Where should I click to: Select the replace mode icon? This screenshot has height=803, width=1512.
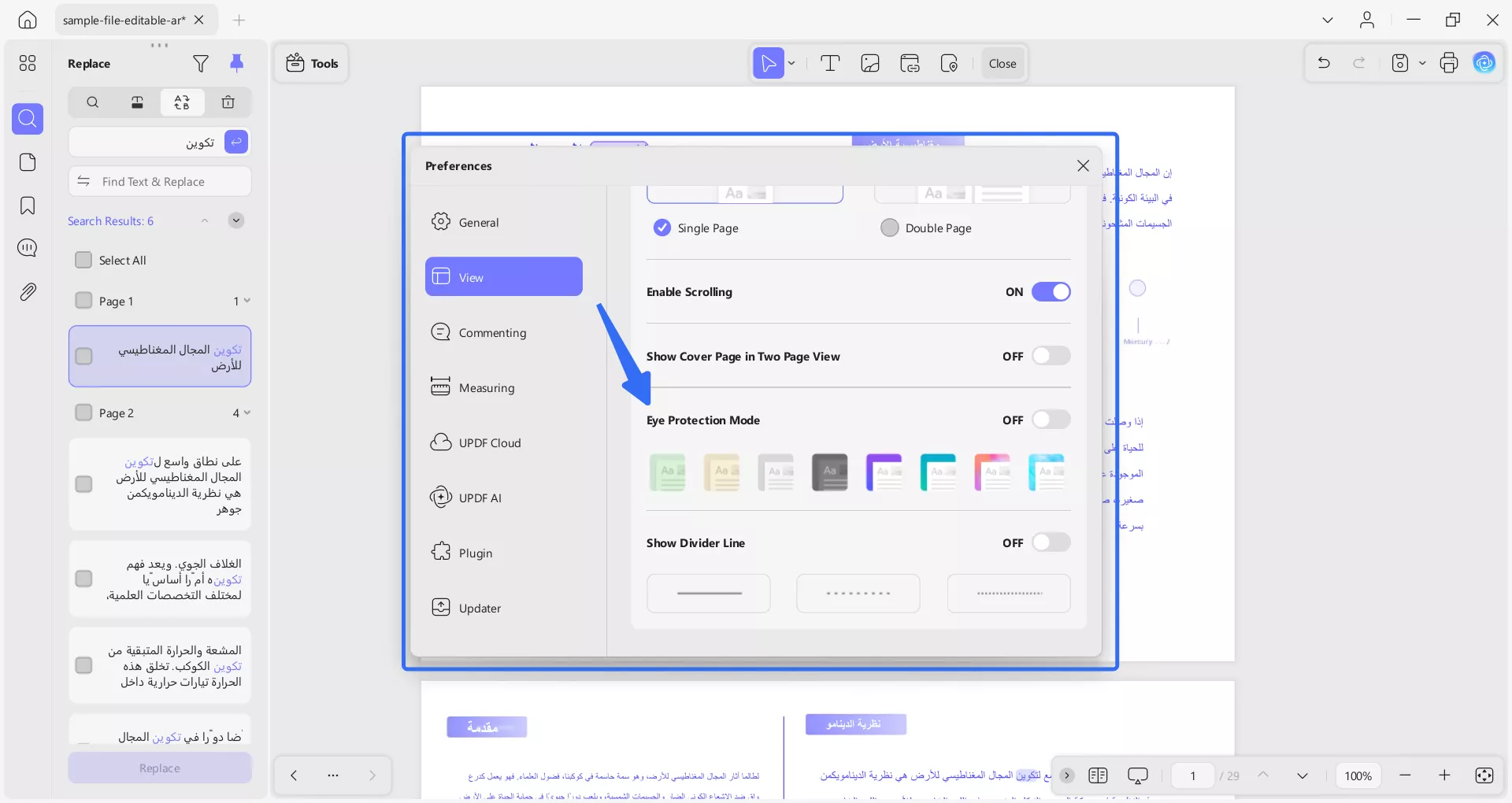click(x=182, y=102)
